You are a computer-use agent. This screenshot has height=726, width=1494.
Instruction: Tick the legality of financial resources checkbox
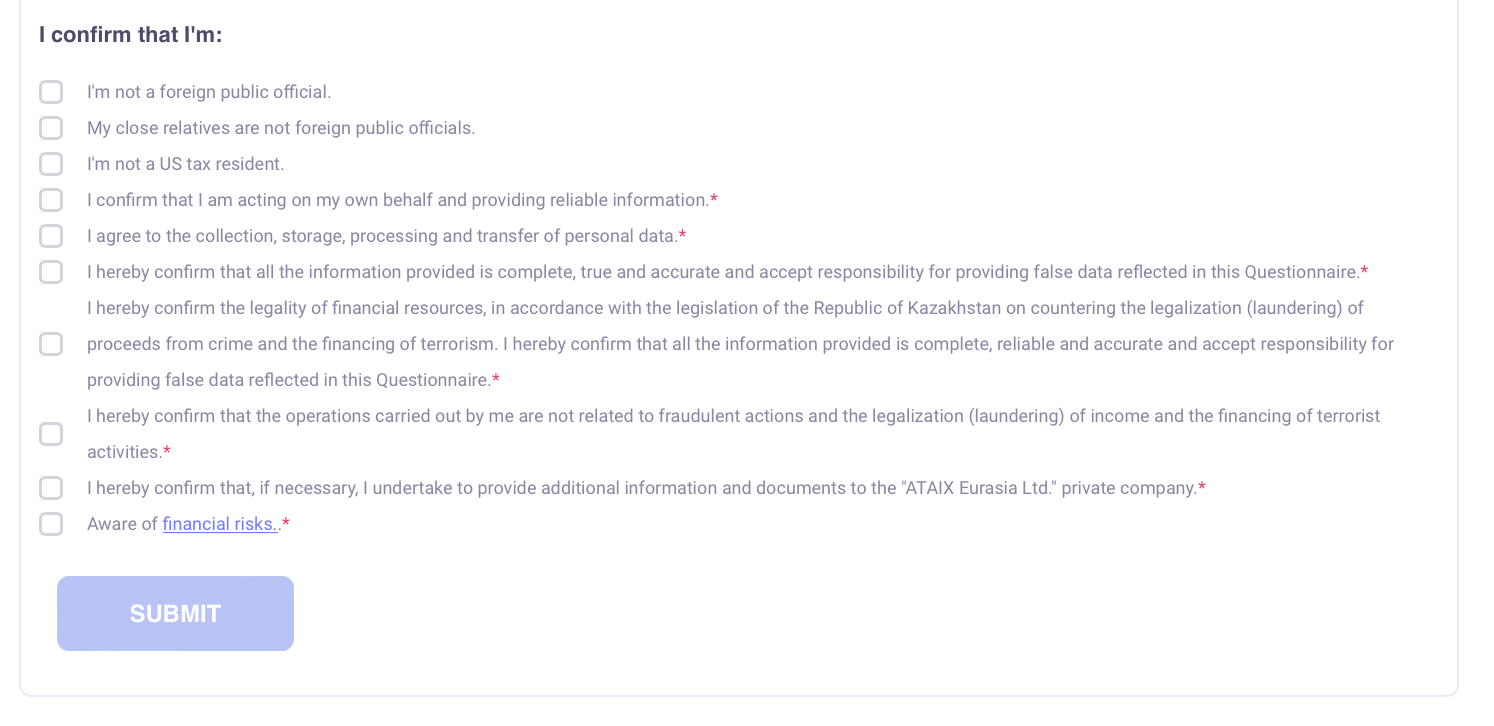tap(51, 344)
